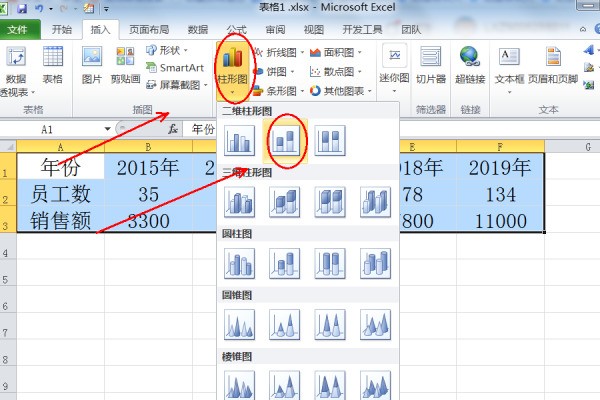Insert a 超链接 hyperlink
Screen dimensions: 600x400
click(470, 65)
